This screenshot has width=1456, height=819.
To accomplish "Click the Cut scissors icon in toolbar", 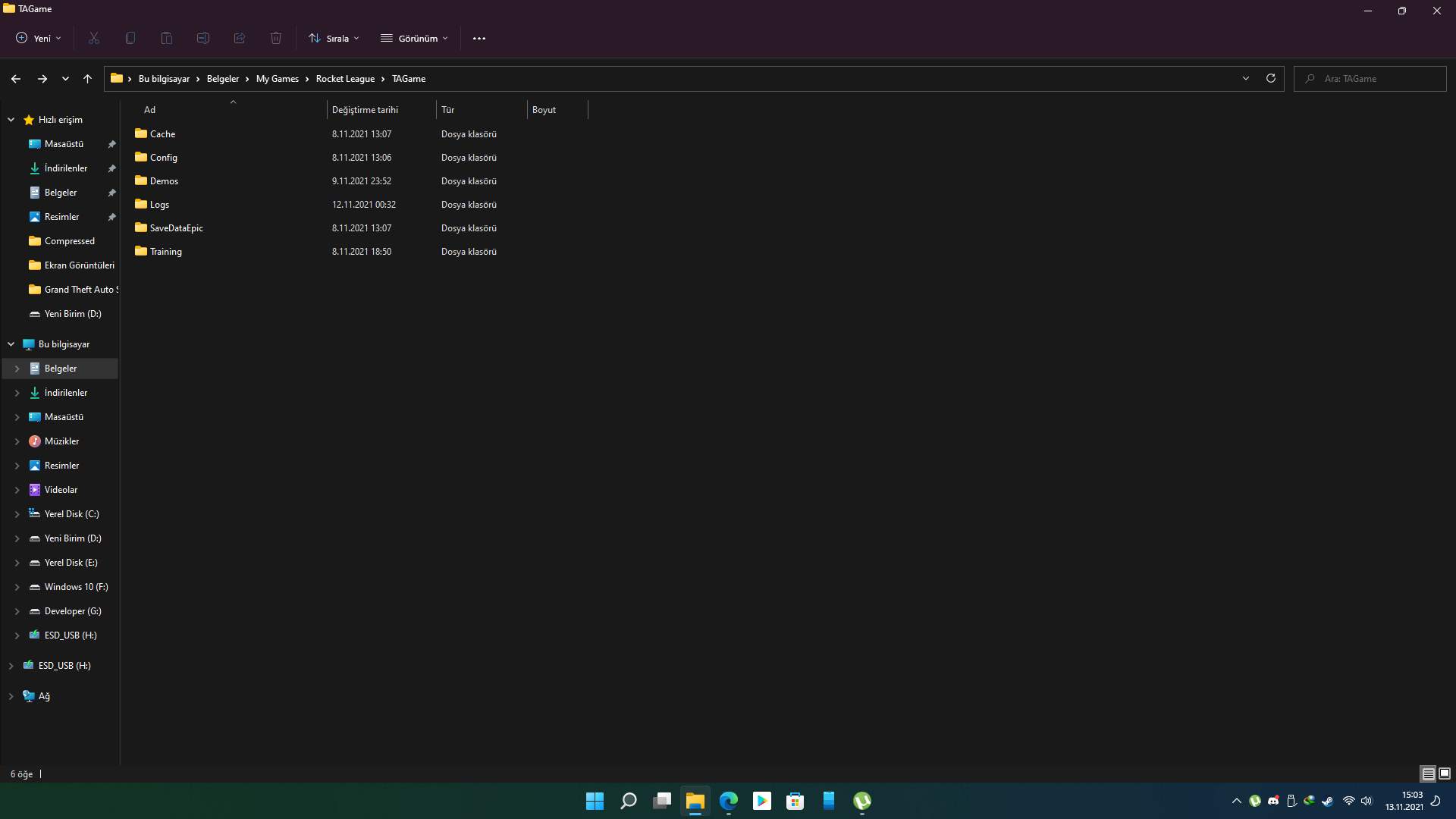I will tap(94, 38).
